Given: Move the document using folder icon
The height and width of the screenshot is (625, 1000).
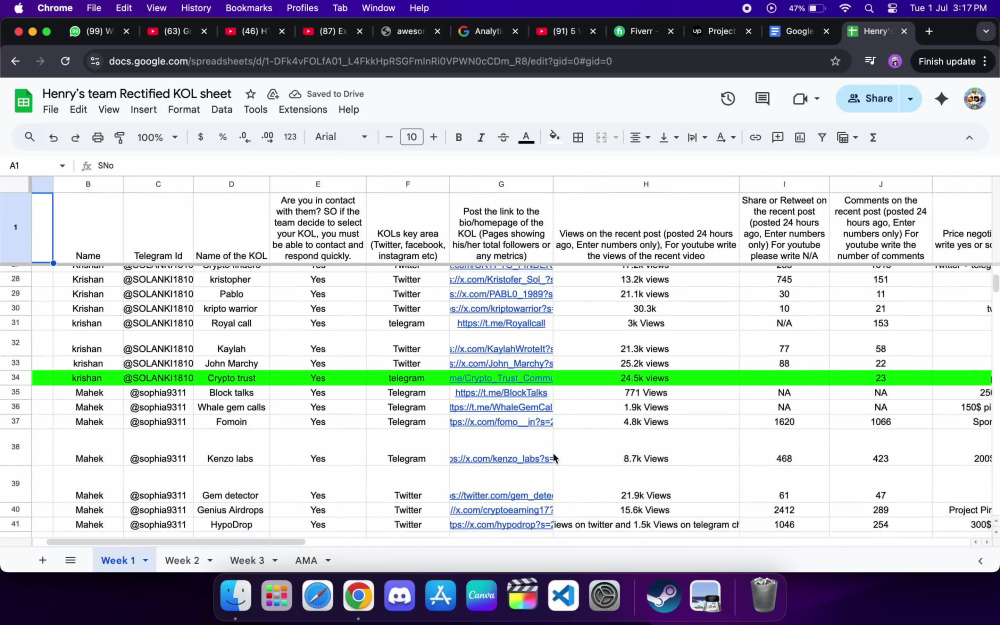Looking at the screenshot, I should (x=272, y=94).
